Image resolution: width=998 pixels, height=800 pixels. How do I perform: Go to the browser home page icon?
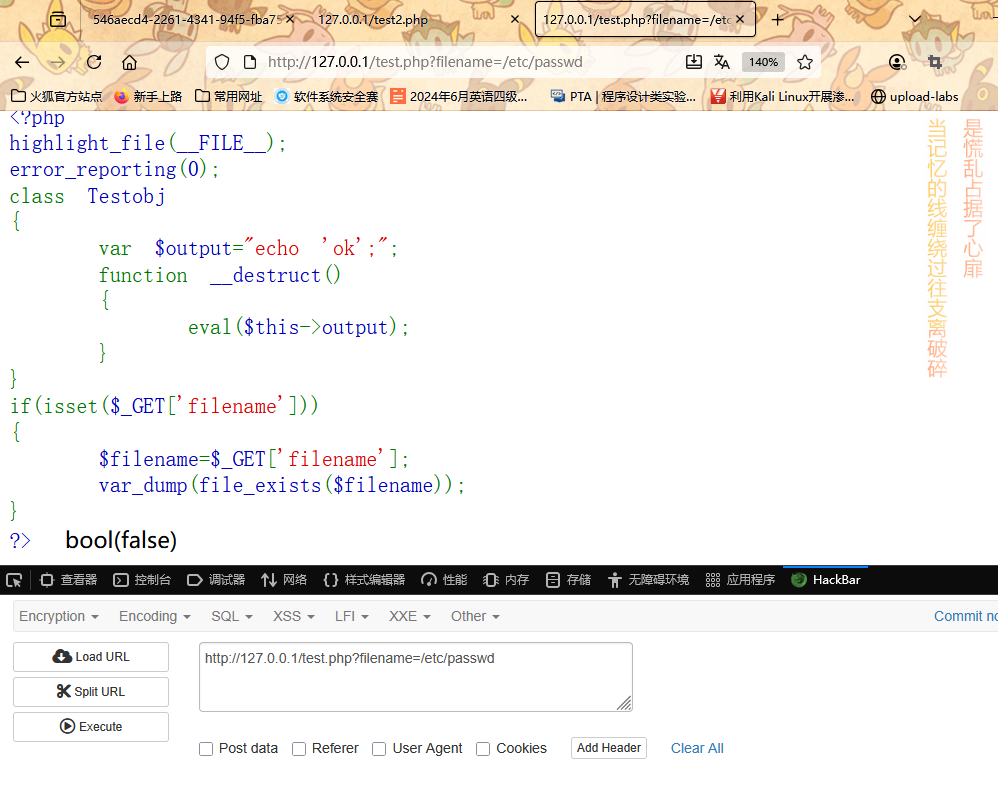tap(129, 62)
